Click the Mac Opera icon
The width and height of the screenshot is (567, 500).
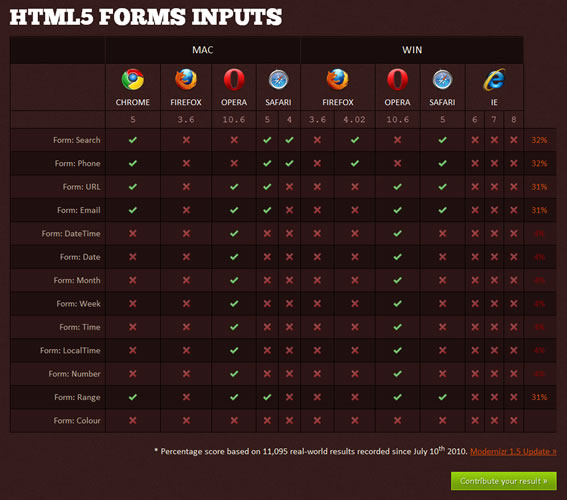[x=234, y=80]
